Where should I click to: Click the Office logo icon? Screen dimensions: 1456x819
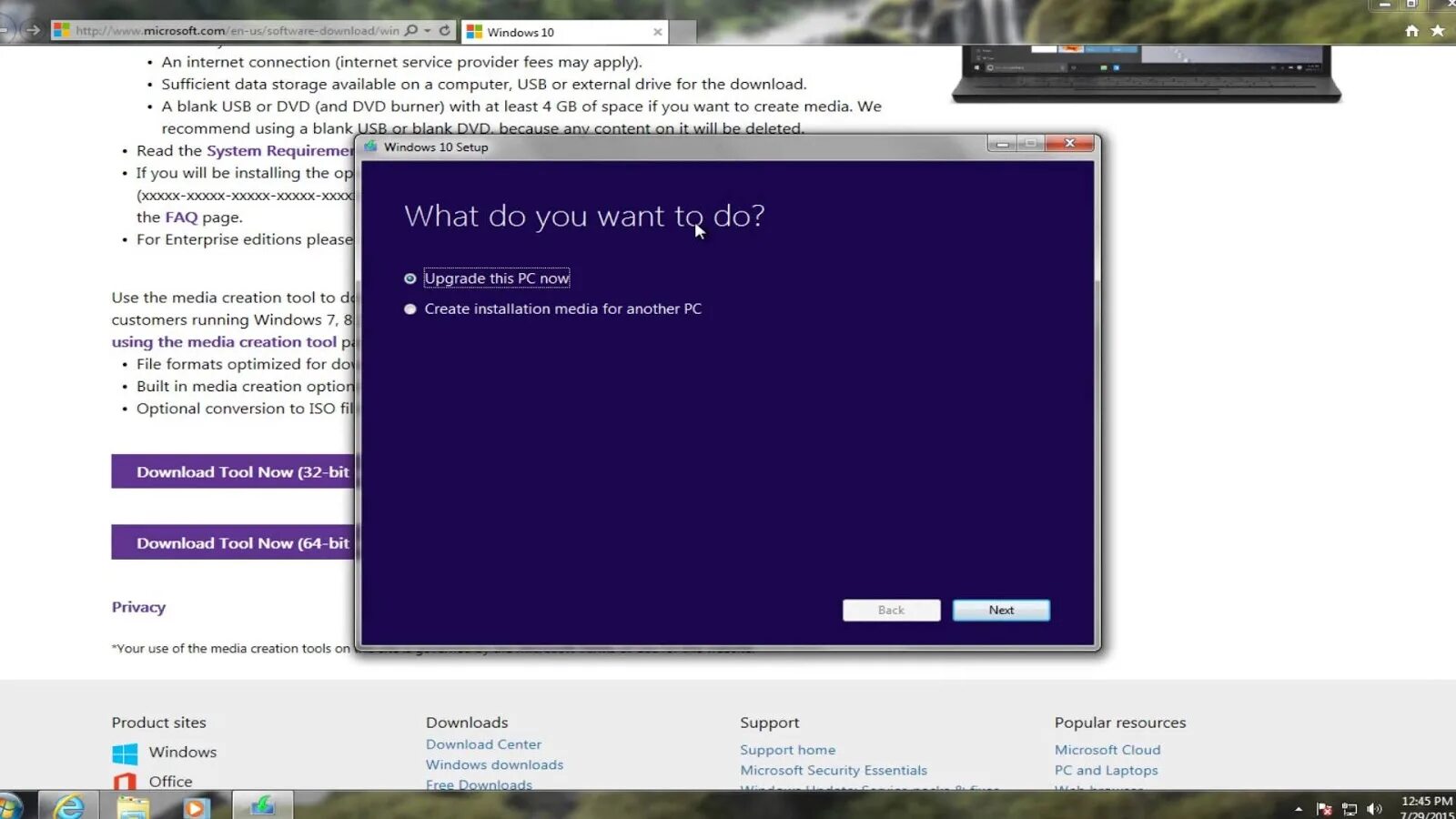125,782
